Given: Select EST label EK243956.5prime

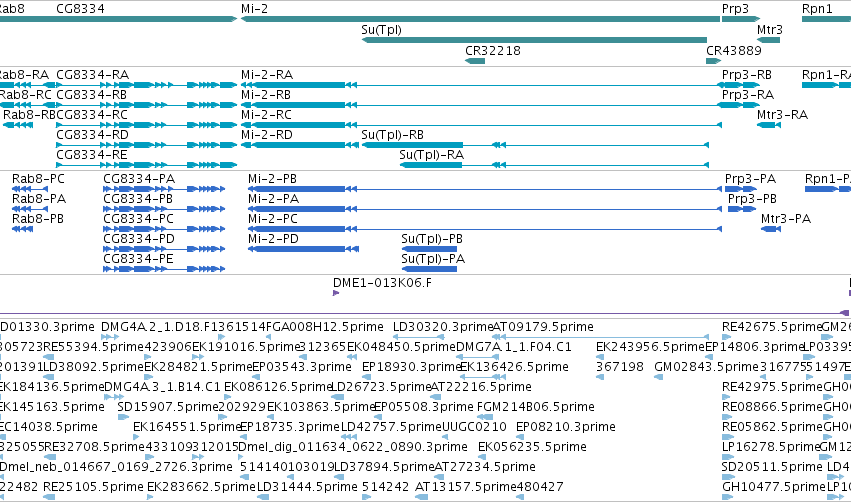Looking at the screenshot, I should [x=650, y=347].
